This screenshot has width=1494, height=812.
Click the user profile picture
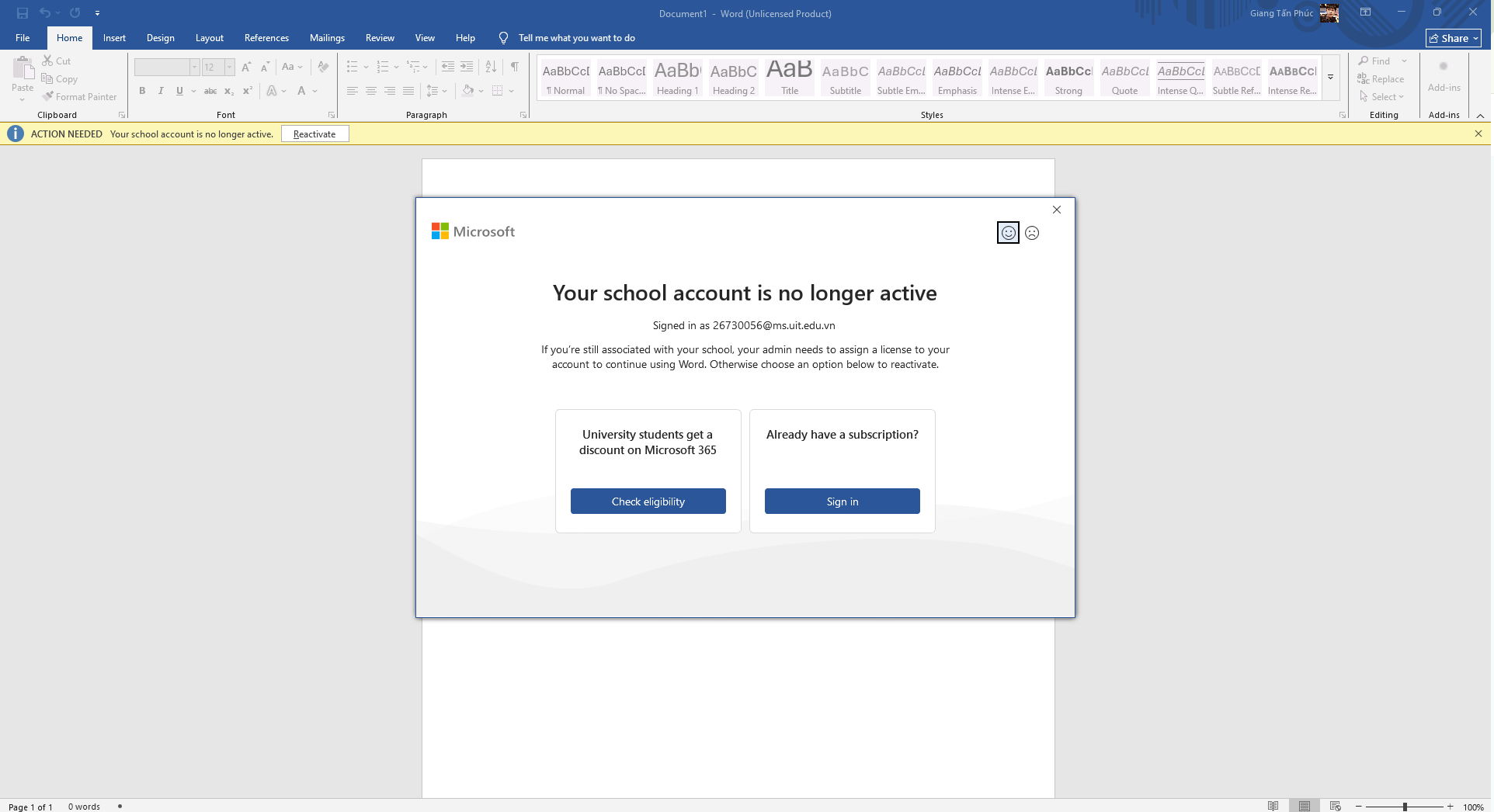point(1329,13)
